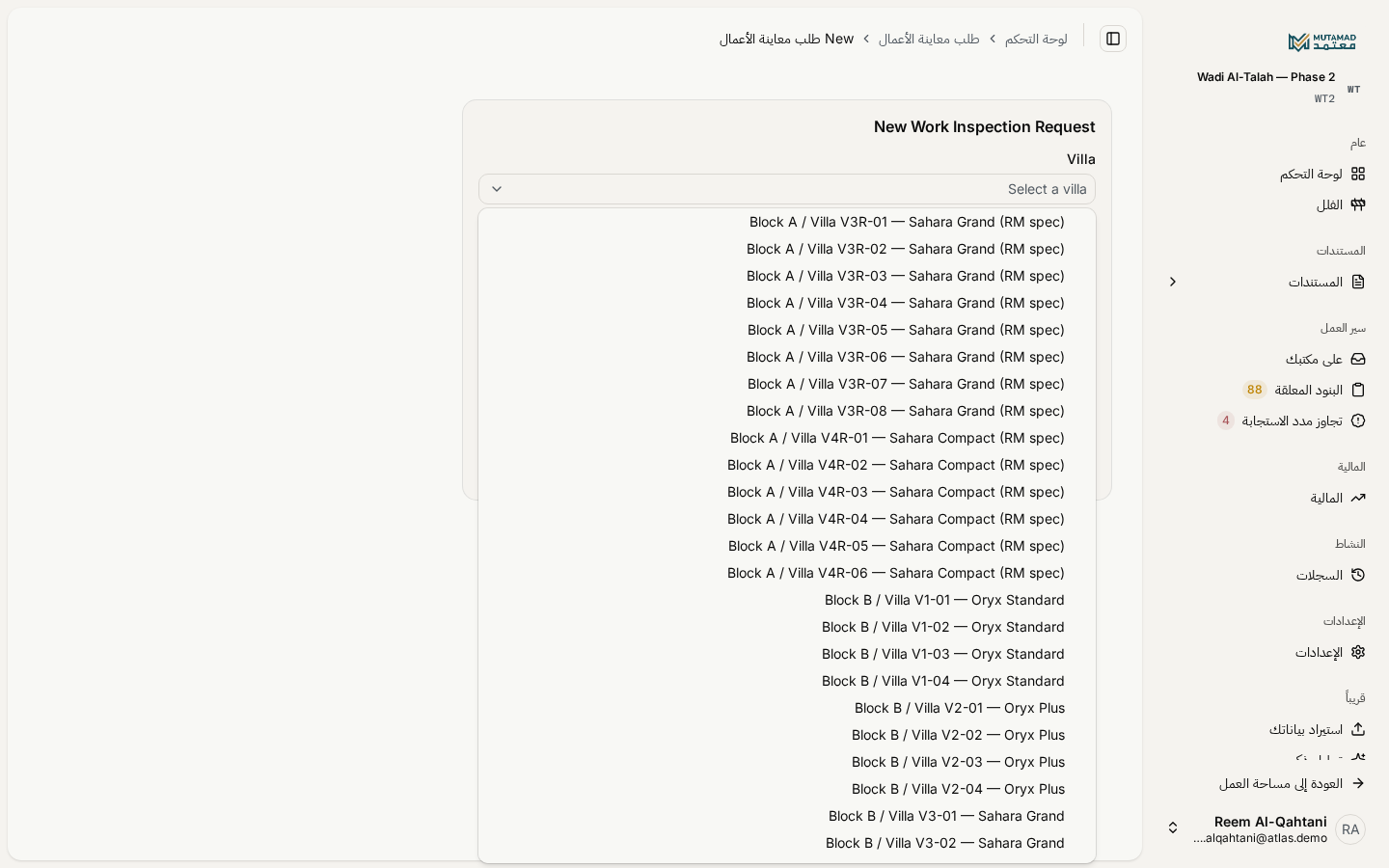Click the history icon for السجلات
This screenshot has width=1389, height=868.
1358,575
